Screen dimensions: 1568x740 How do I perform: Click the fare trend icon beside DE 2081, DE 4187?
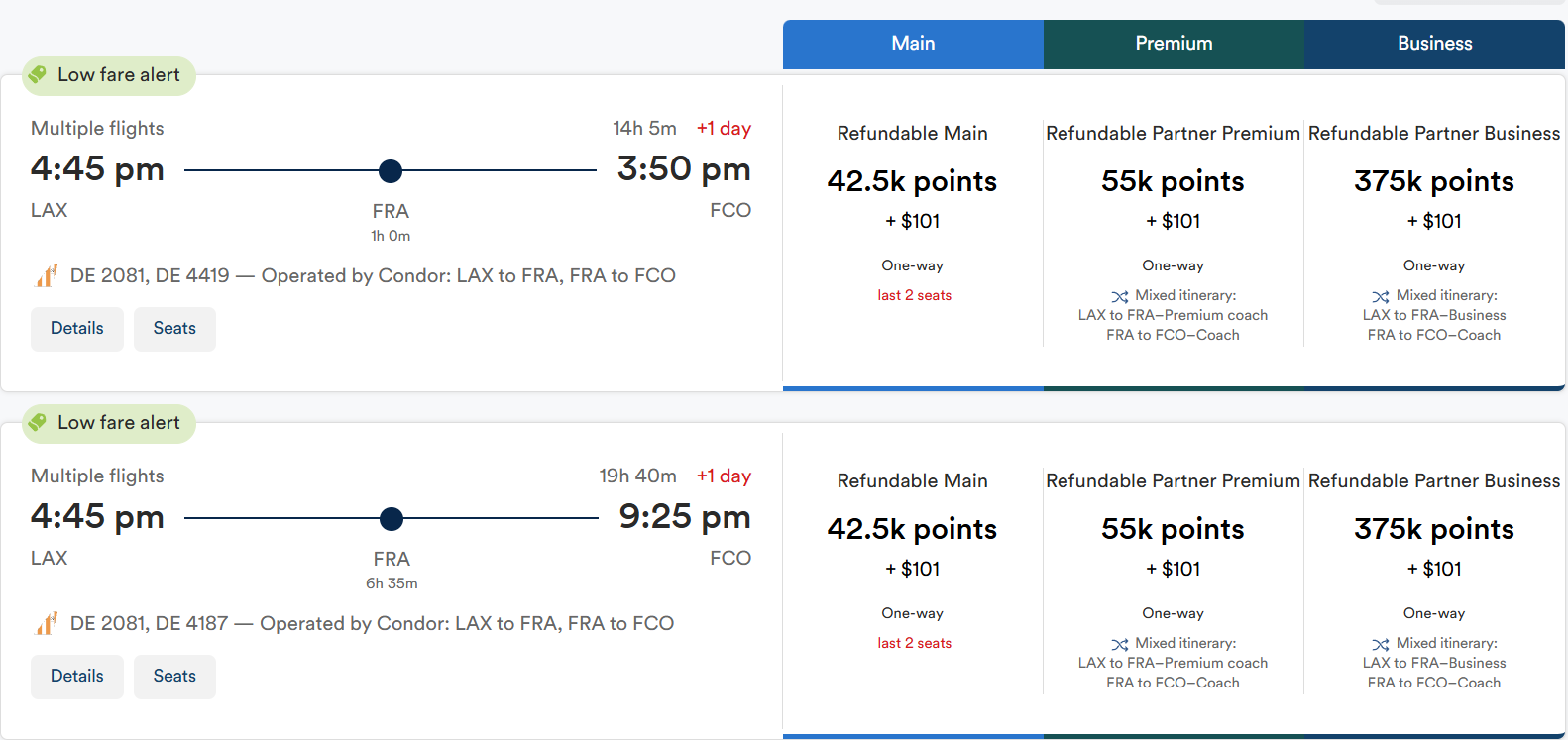click(x=45, y=623)
